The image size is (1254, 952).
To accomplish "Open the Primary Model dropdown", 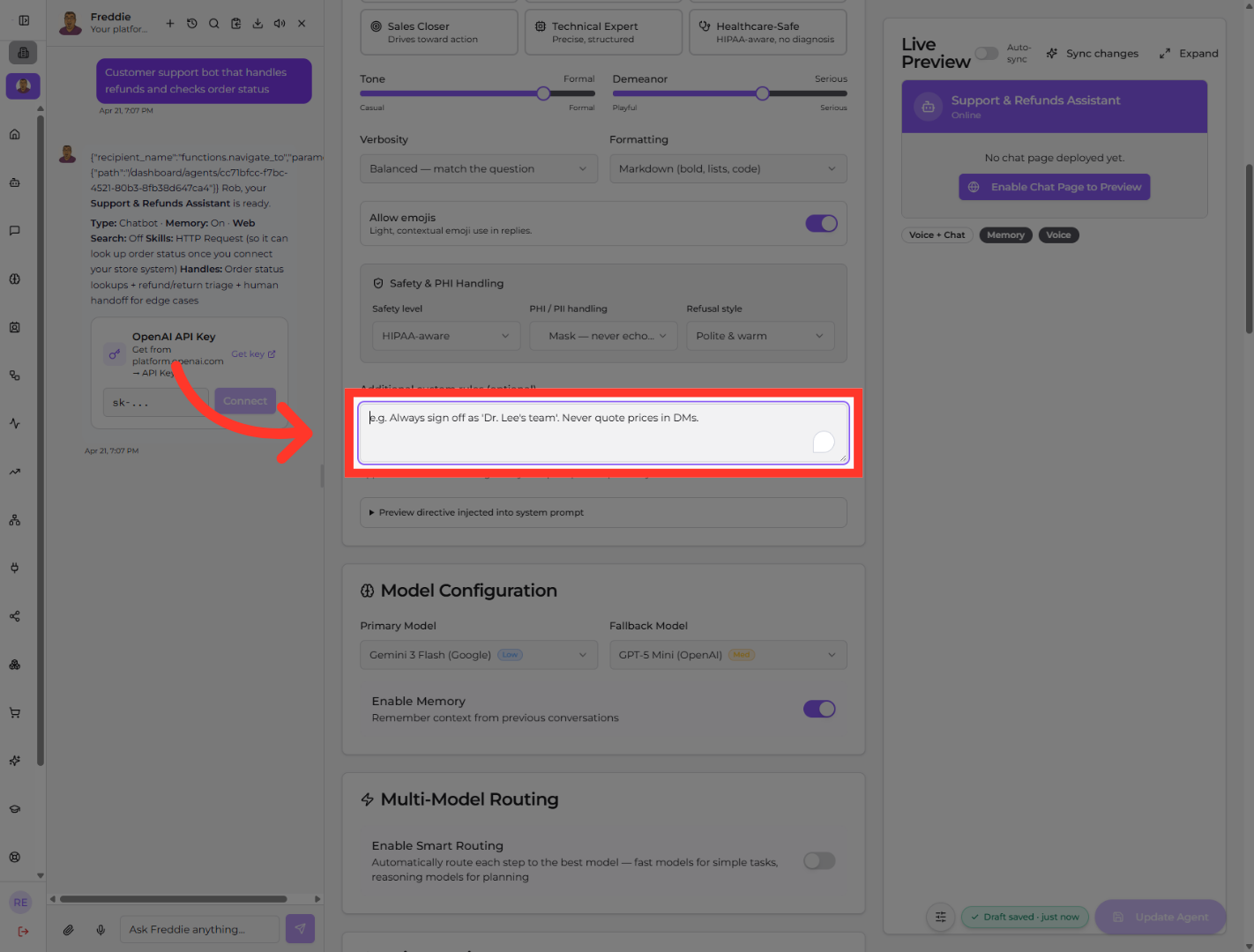I will [x=479, y=655].
